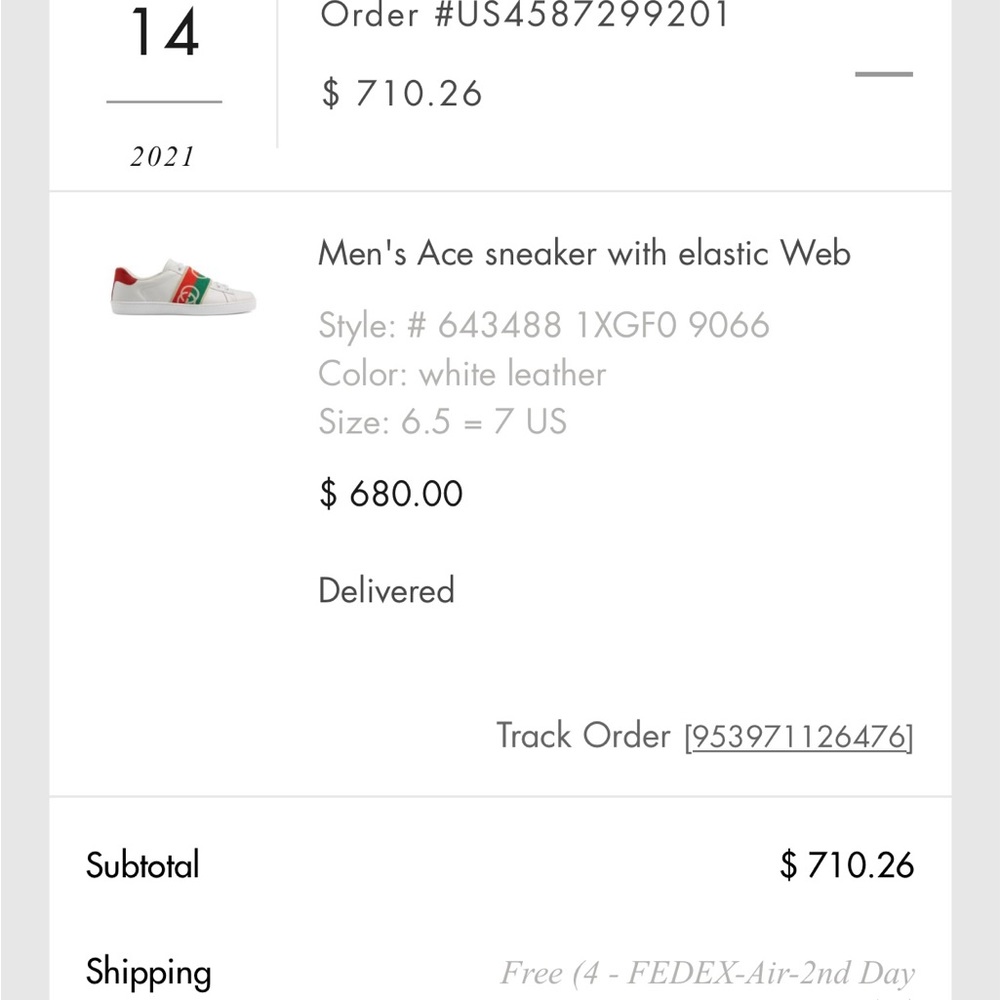Screen dimensions: 1000x1000
Task: Click the Color: white leather detail
Action: [461, 374]
